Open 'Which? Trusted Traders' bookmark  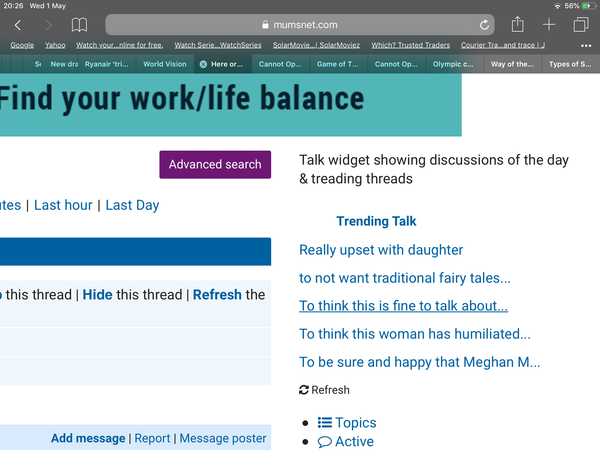pos(411,45)
